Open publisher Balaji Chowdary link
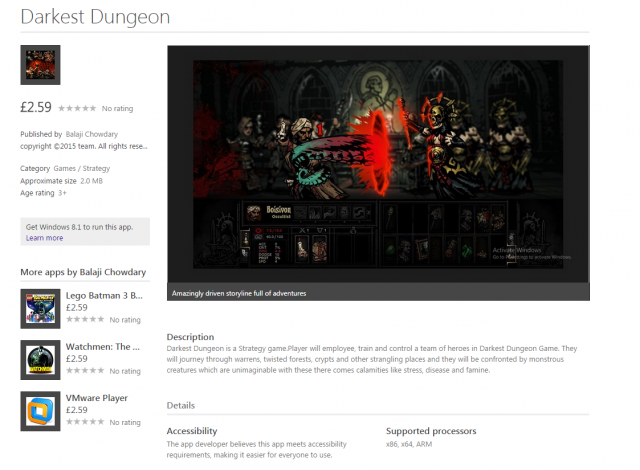Image resolution: width=640 pixels, height=470 pixels. pyautogui.click(x=91, y=134)
